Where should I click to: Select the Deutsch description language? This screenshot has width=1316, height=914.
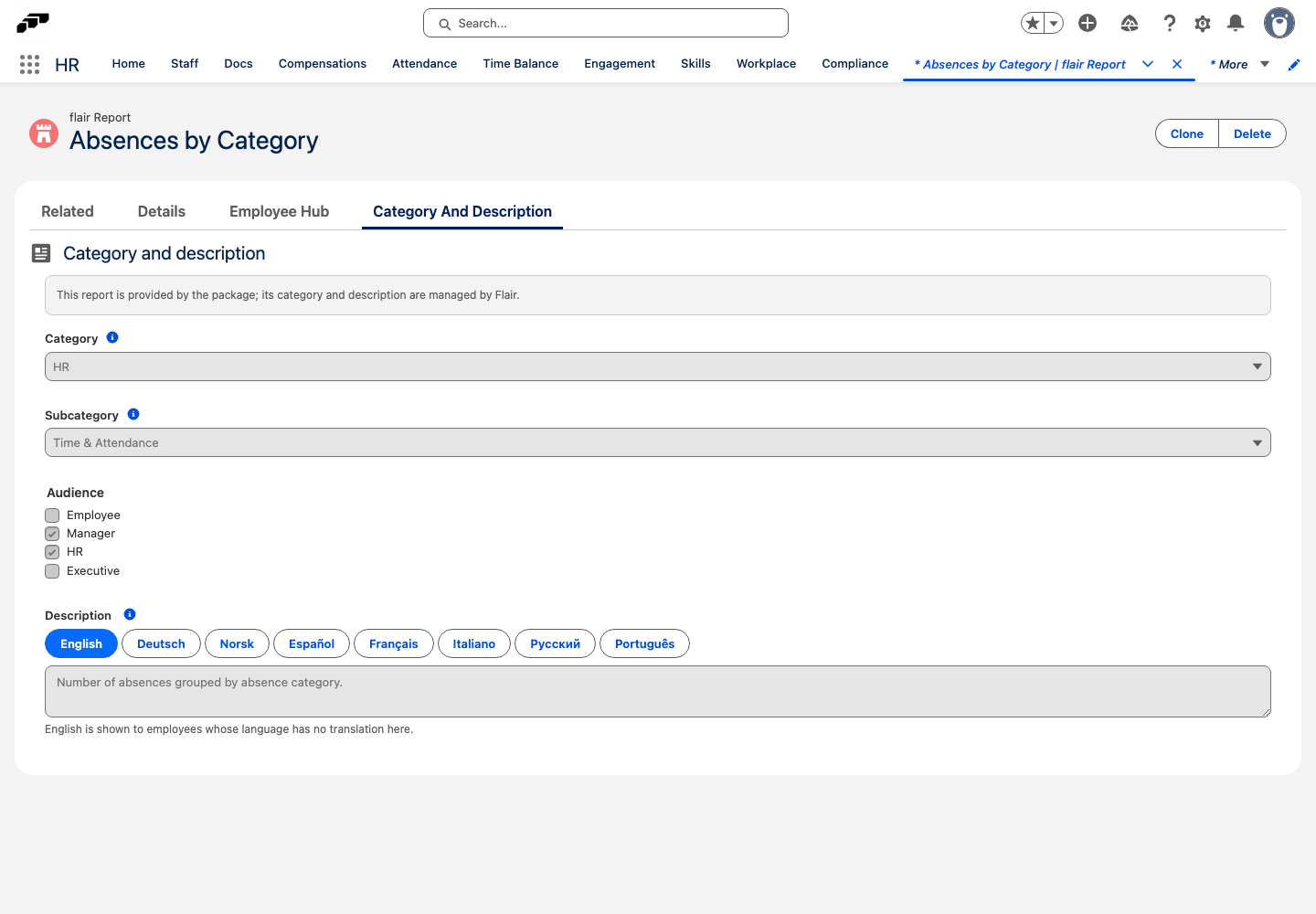[161, 643]
